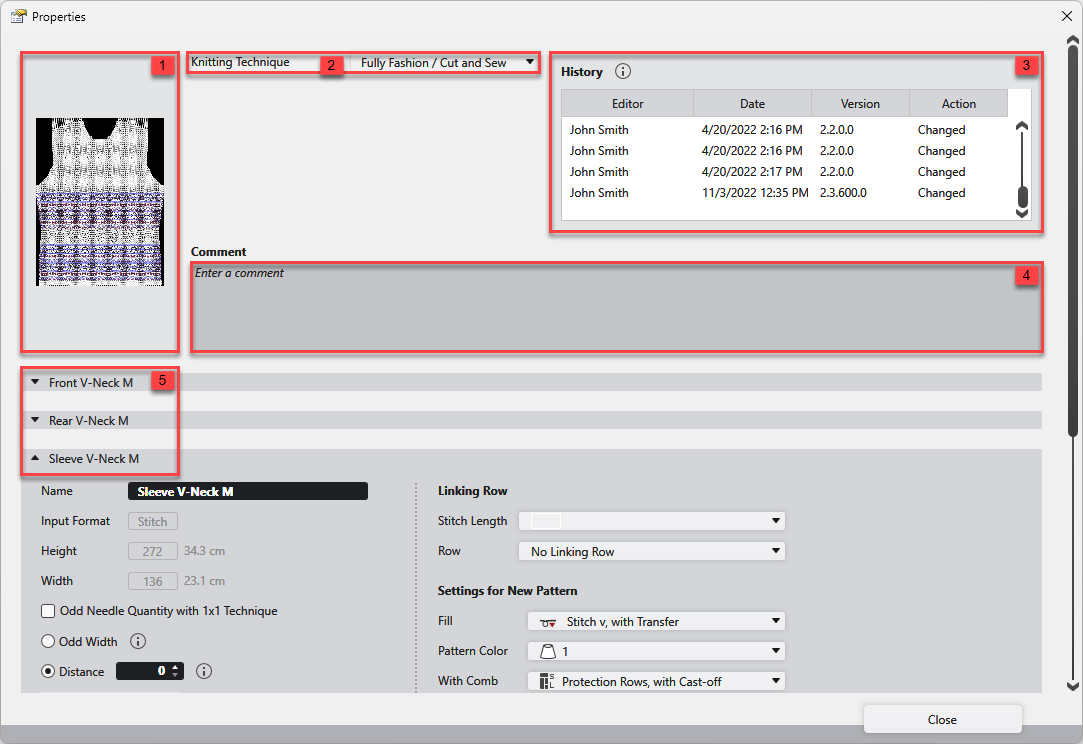1083x744 pixels.
Task: Click the Stitch v transfer icon in Fill
Action: pos(547,622)
